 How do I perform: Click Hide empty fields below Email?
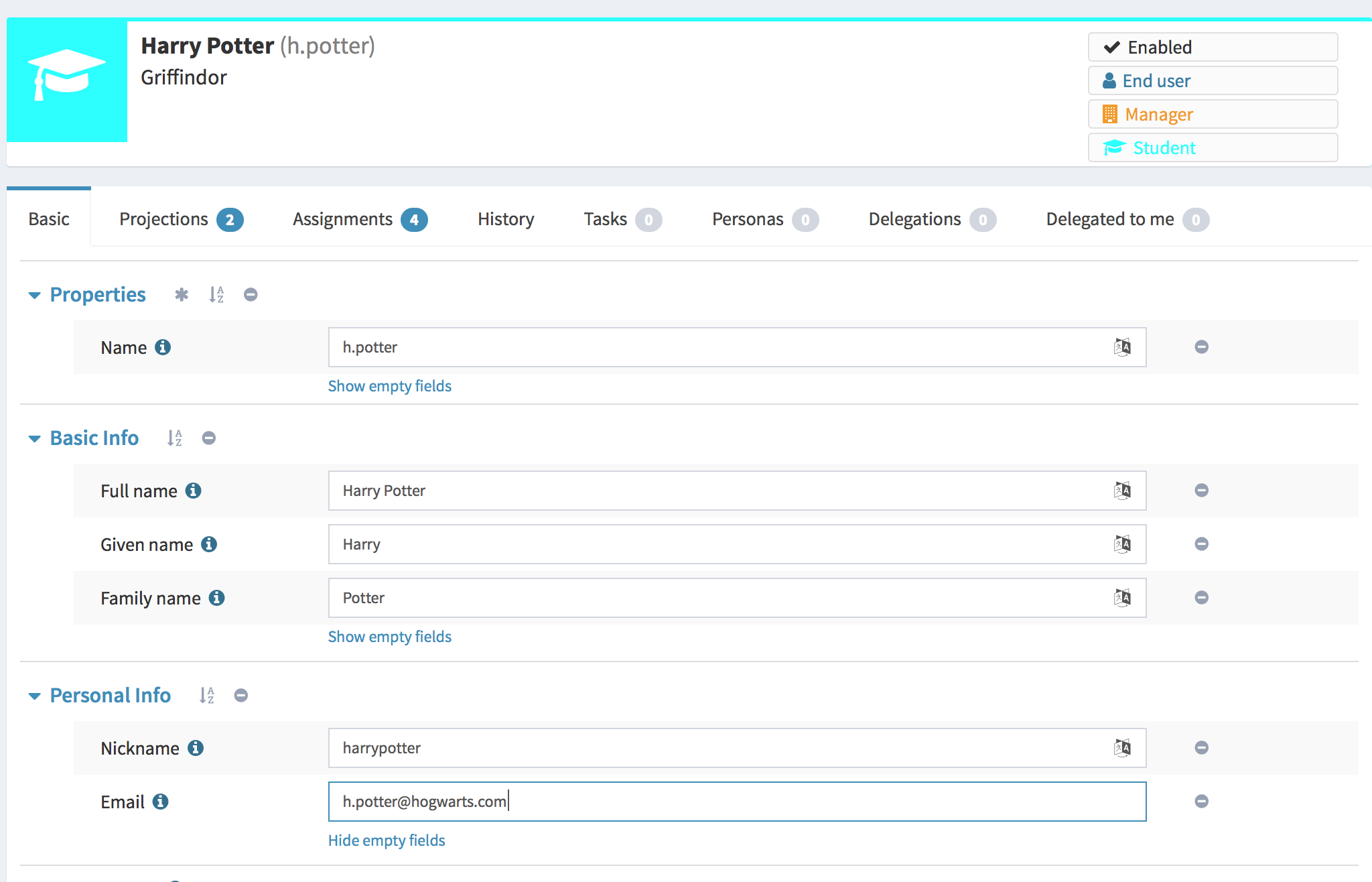(387, 840)
